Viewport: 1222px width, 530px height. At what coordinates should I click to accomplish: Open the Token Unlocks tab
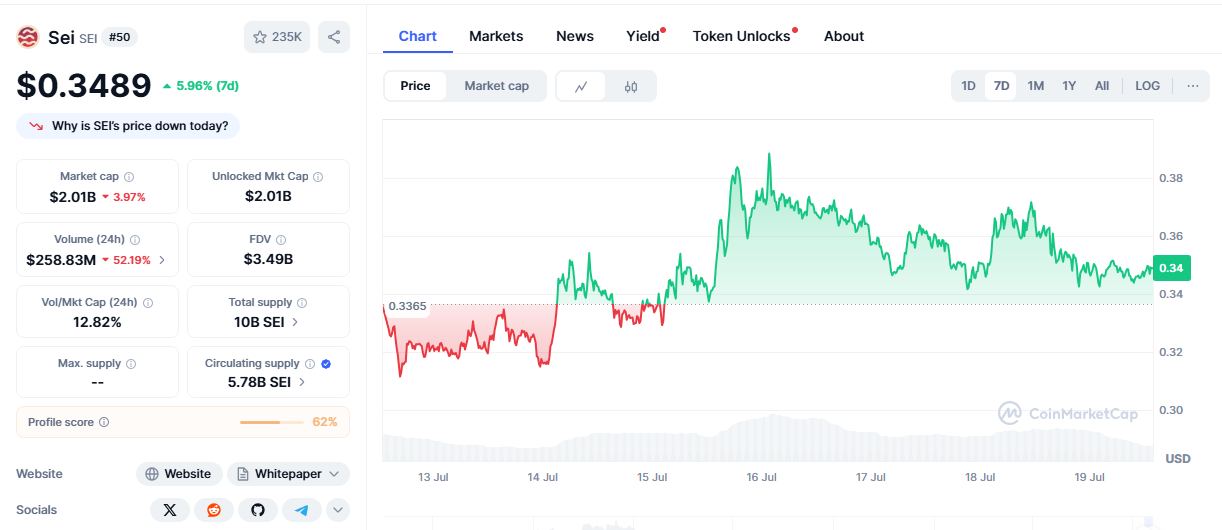coord(742,36)
